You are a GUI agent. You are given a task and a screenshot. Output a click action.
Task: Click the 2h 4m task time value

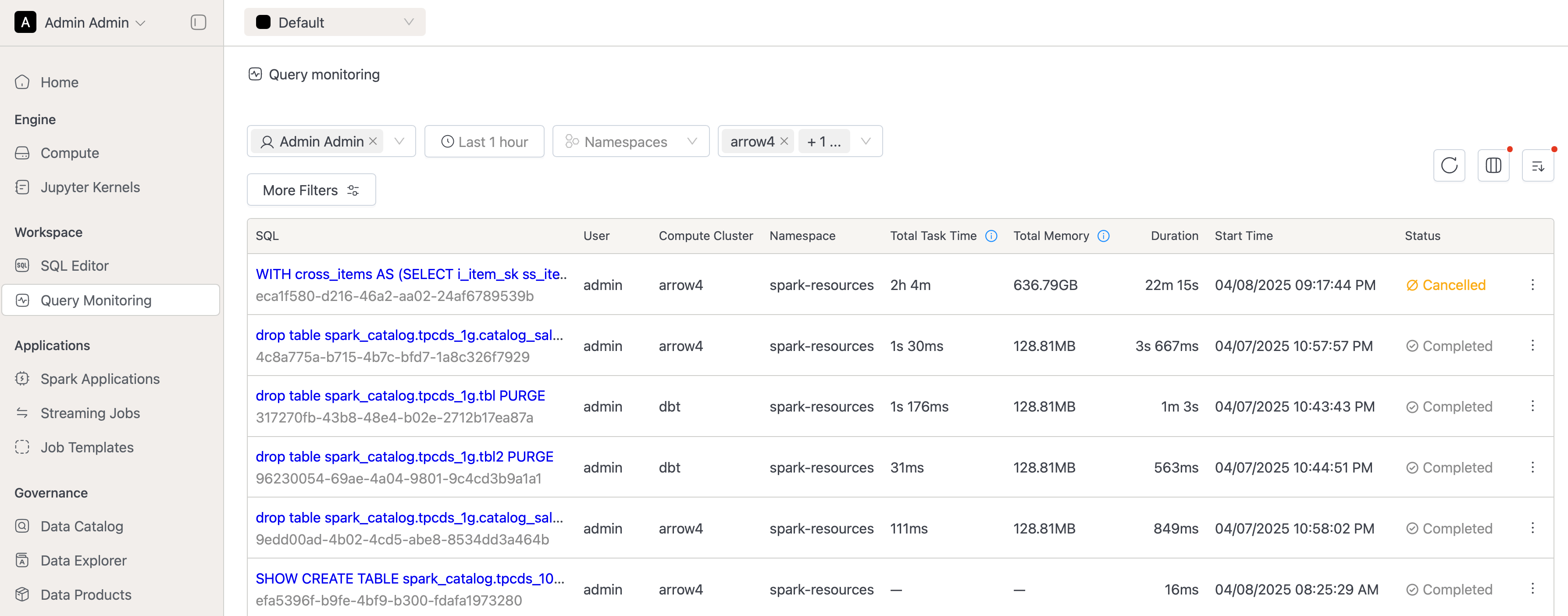(x=910, y=285)
